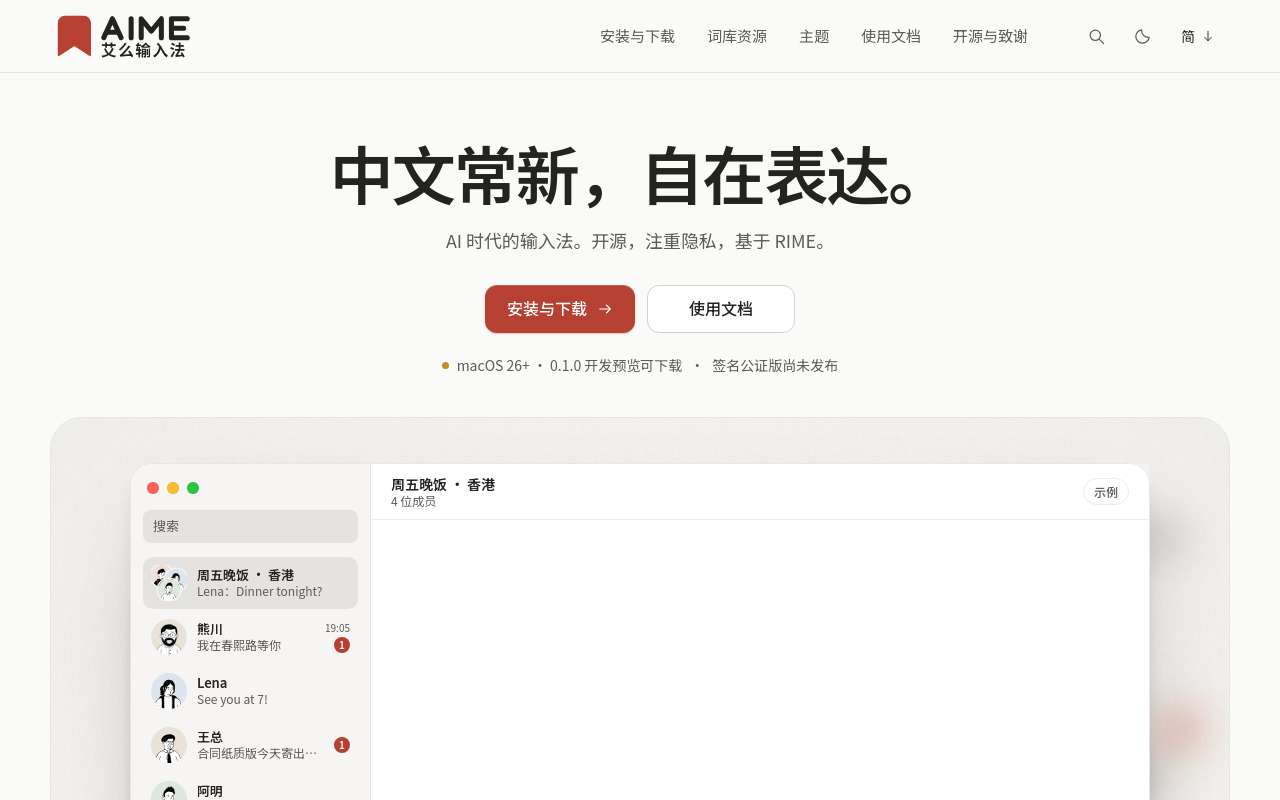Viewport: 1280px width, 800px height.
Task: Click the red 安装与下载 button
Action: coord(560,309)
